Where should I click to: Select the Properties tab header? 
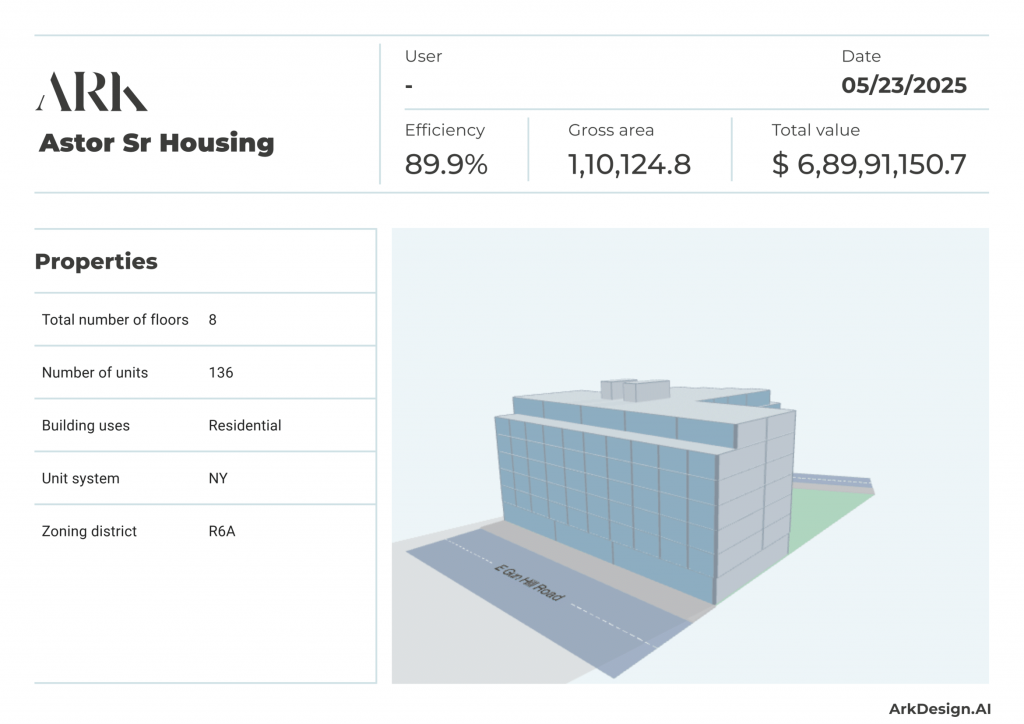(x=96, y=261)
